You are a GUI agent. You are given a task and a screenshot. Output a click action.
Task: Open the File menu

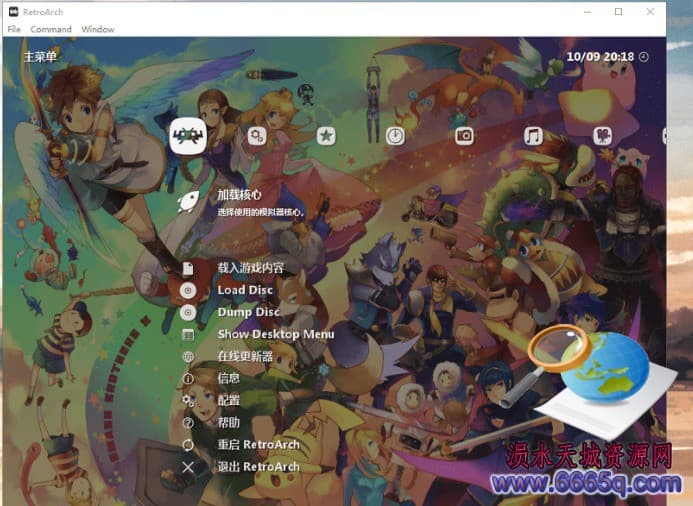coord(14,29)
